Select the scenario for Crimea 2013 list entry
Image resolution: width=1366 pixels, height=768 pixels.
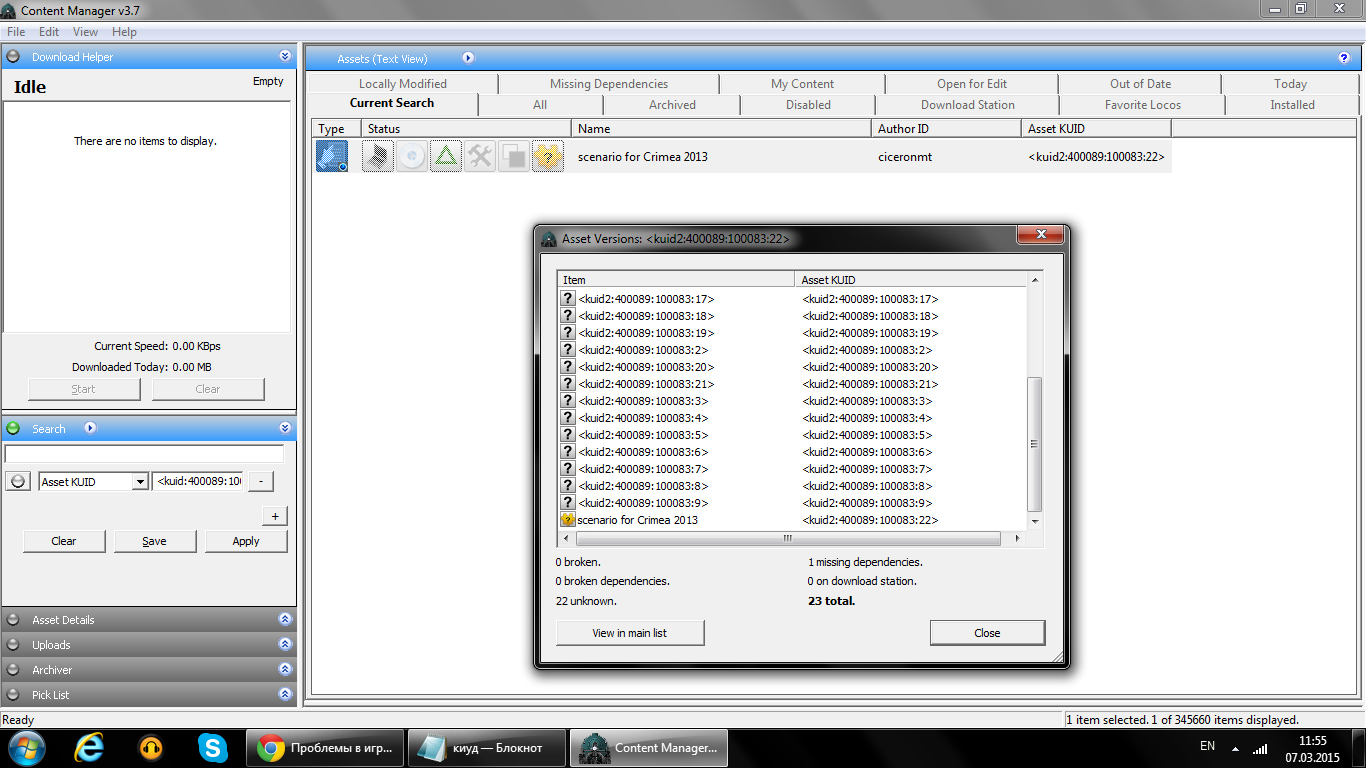tap(638, 520)
